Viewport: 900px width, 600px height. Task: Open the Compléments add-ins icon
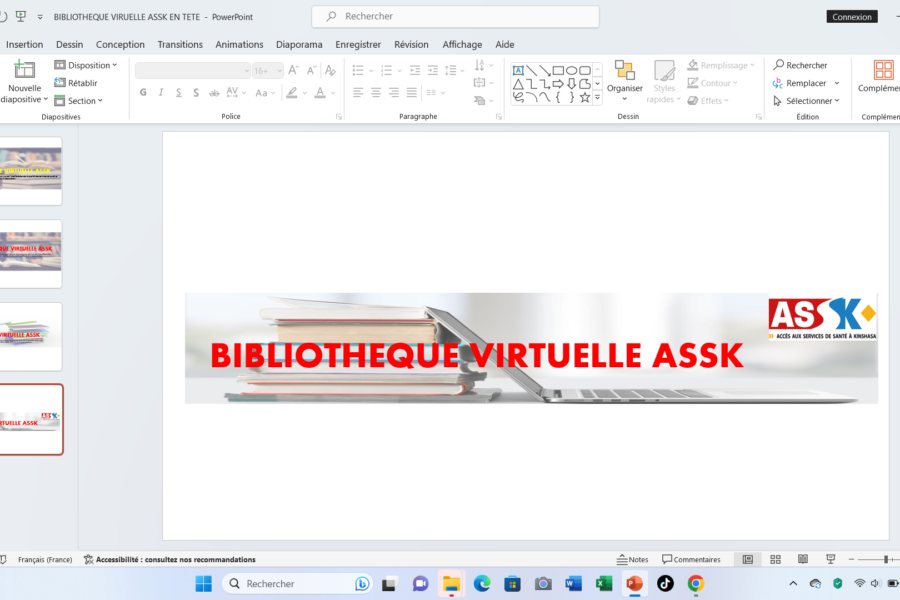coord(883,70)
